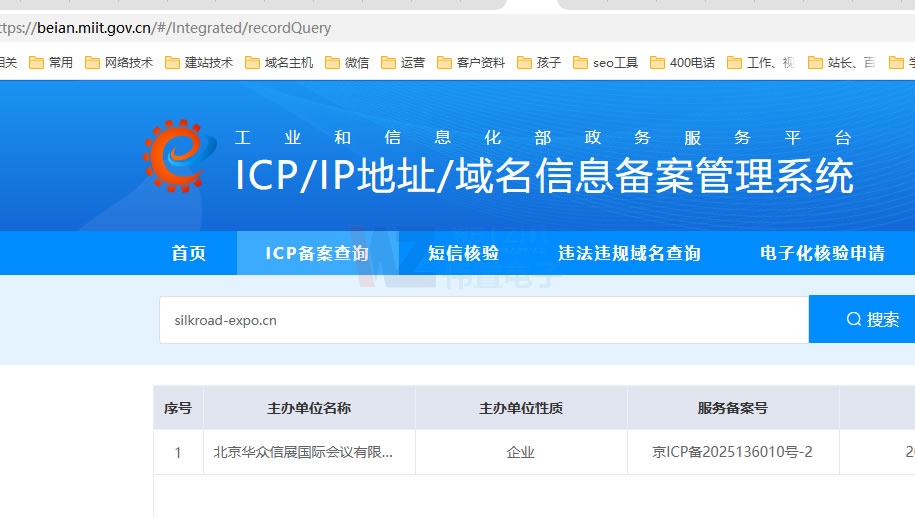The width and height of the screenshot is (915, 518).
Task: Switch to the 短信核验 tab
Action: 463,253
